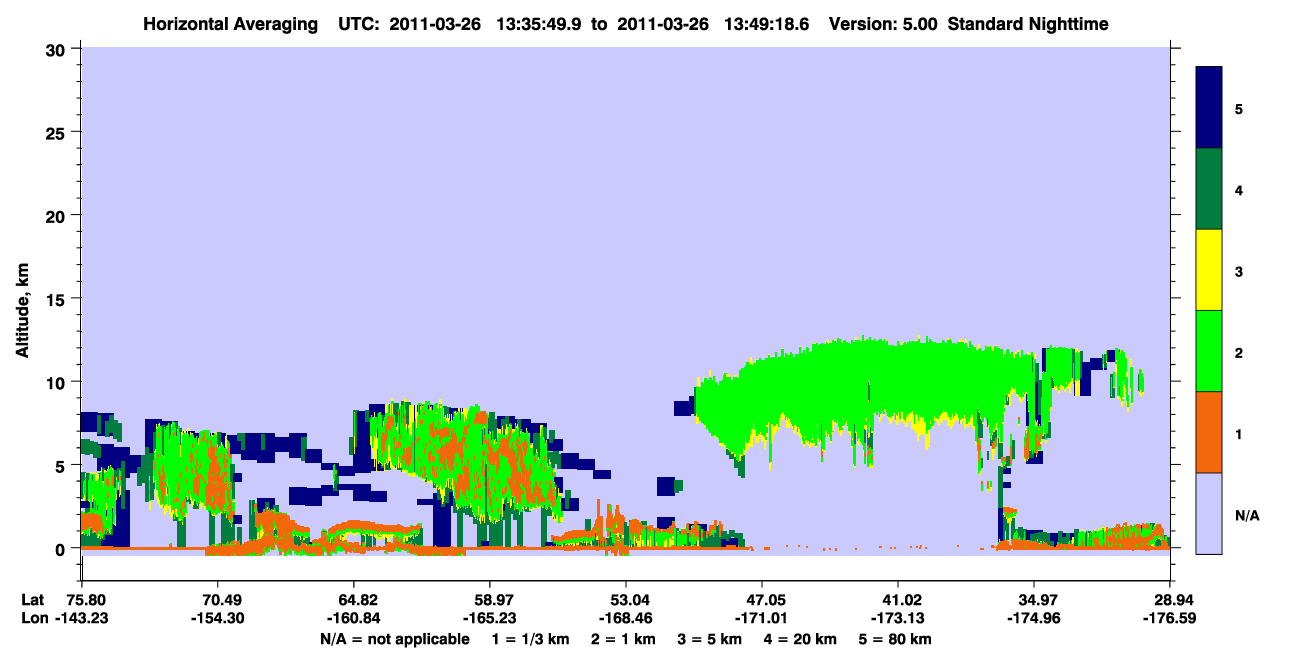Click the 'N/A = not applicable' legend text
Viewport: 1300px width, 667px height.
(x=394, y=639)
